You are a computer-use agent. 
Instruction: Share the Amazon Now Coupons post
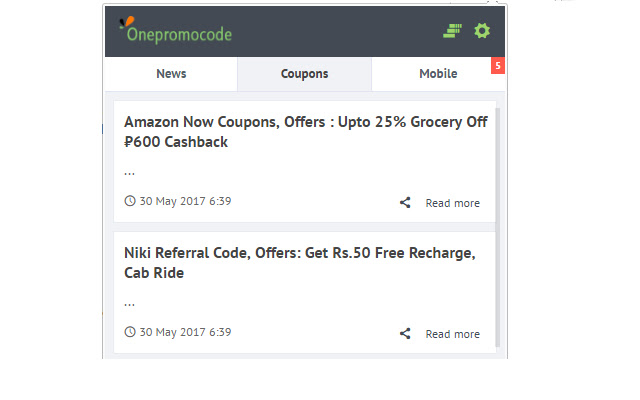tap(405, 202)
